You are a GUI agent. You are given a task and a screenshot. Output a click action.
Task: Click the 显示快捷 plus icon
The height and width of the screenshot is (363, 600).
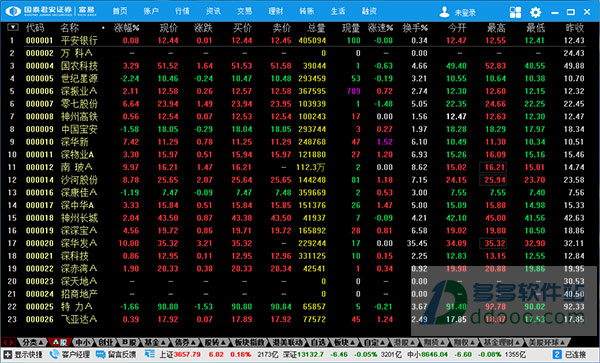(8, 354)
